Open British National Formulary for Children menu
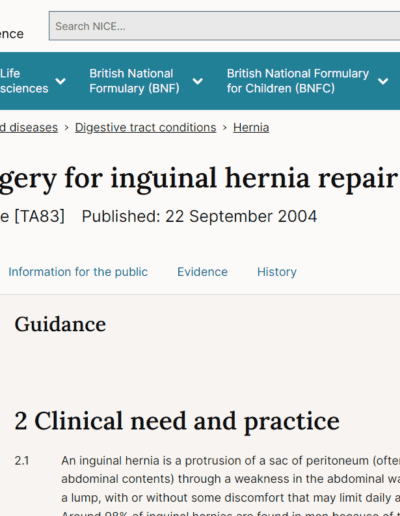Image resolution: width=400 pixels, height=516 pixels. [x=298, y=81]
